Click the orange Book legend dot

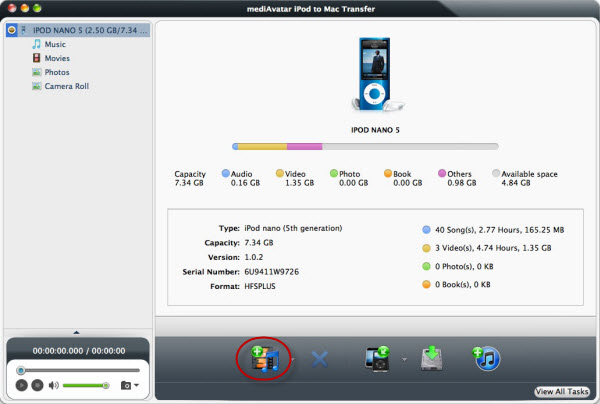tap(388, 173)
